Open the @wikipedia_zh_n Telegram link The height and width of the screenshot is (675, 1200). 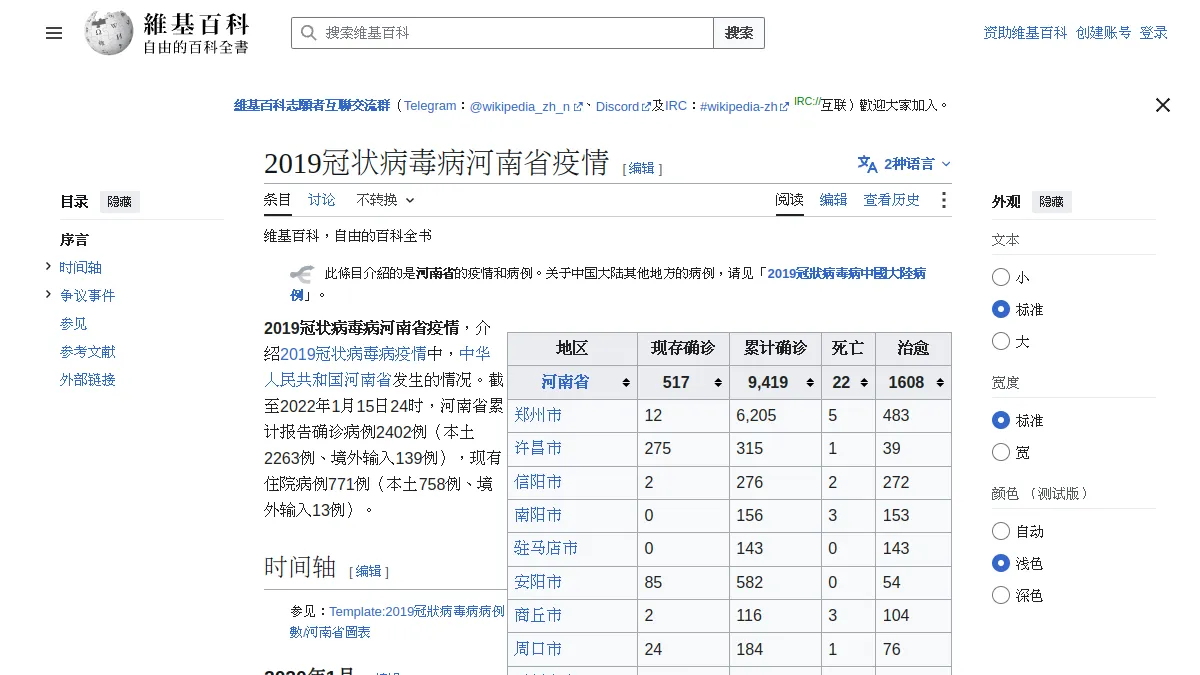(x=526, y=106)
